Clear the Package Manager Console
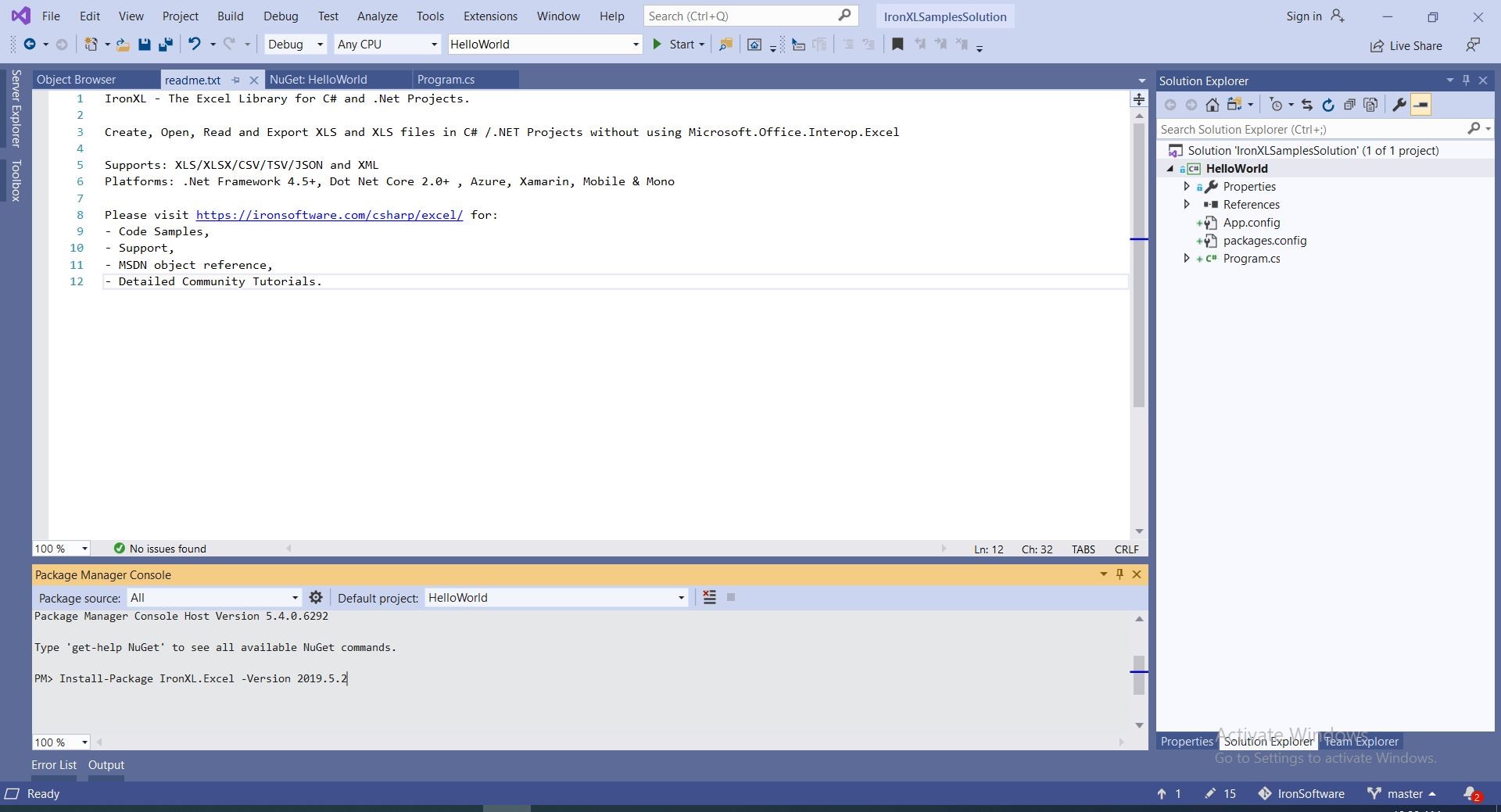The image size is (1501, 812). click(x=709, y=597)
